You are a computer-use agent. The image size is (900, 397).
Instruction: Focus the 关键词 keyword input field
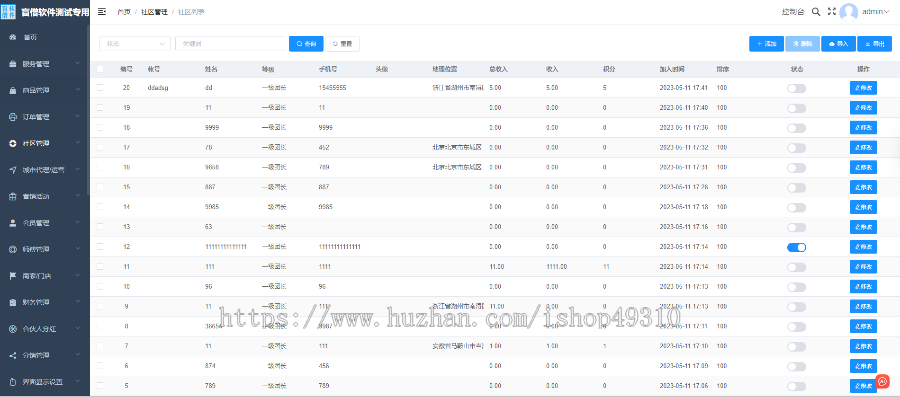point(230,44)
